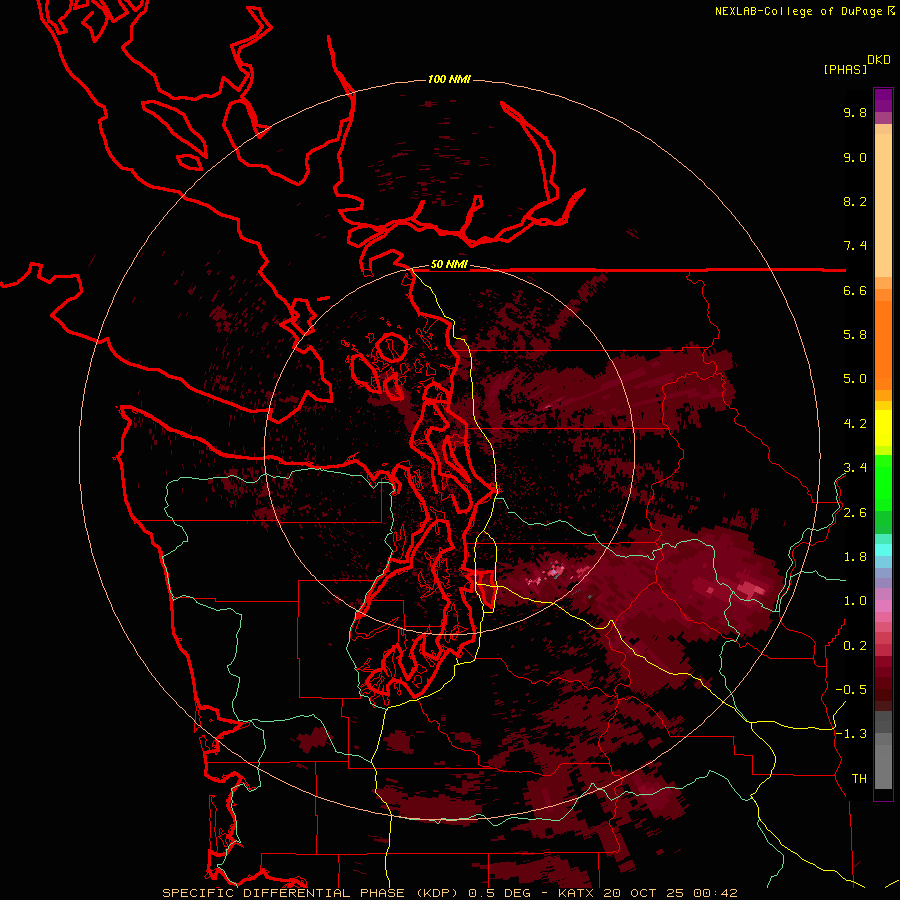Click the cyan band in the color scale
The height and width of the screenshot is (900, 900).
pos(883,550)
